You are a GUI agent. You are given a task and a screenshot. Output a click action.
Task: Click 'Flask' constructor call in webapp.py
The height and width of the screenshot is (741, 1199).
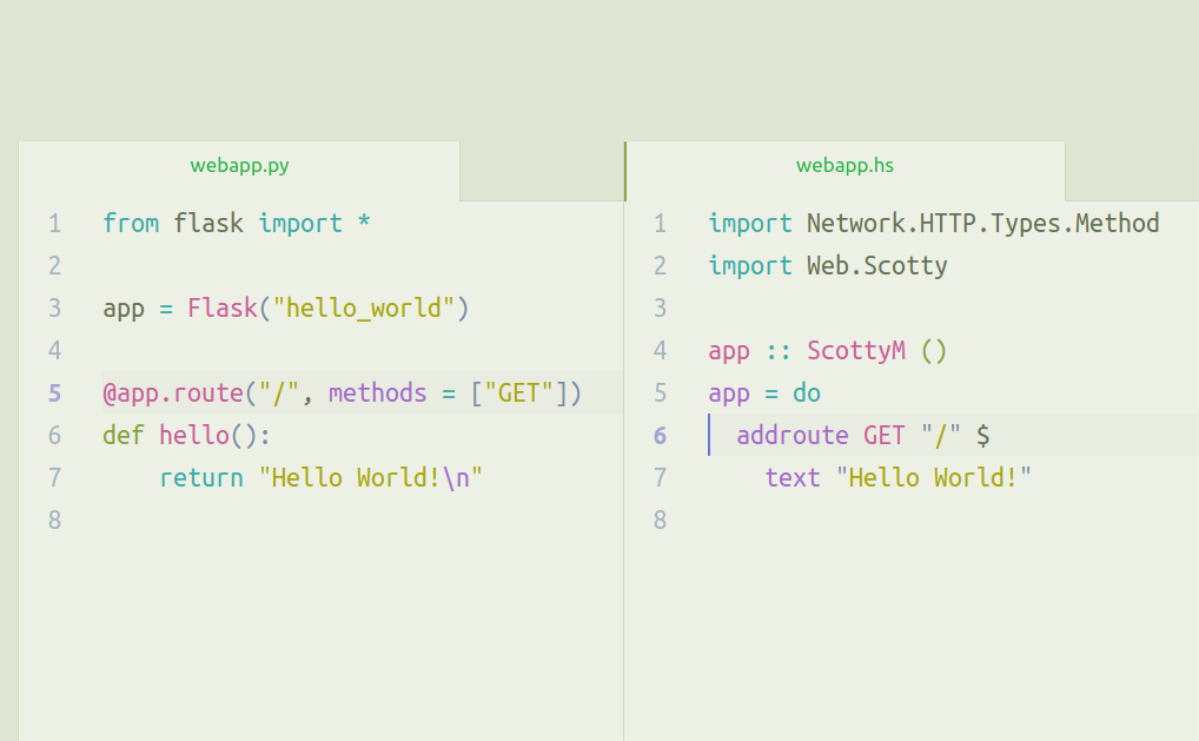pos(223,308)
